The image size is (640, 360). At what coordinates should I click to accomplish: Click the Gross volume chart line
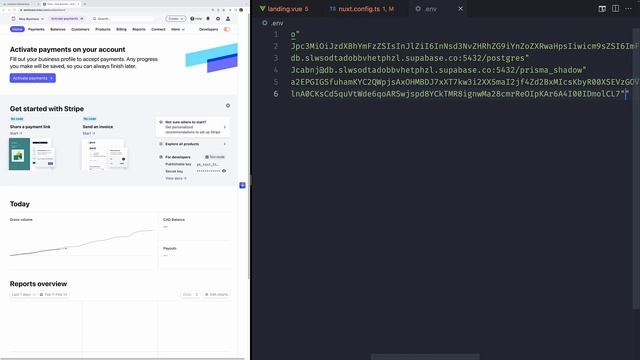[82, 244]
